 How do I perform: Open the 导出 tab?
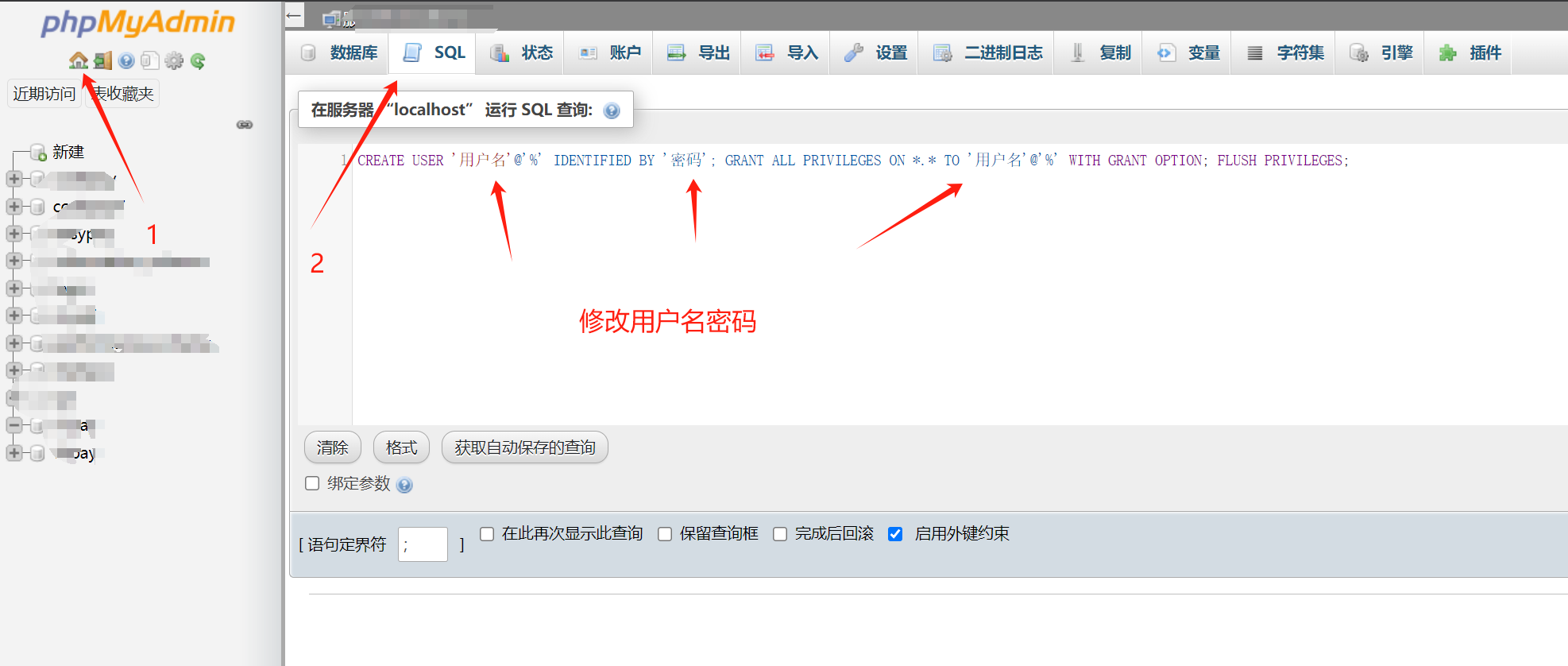coord(698,53)
